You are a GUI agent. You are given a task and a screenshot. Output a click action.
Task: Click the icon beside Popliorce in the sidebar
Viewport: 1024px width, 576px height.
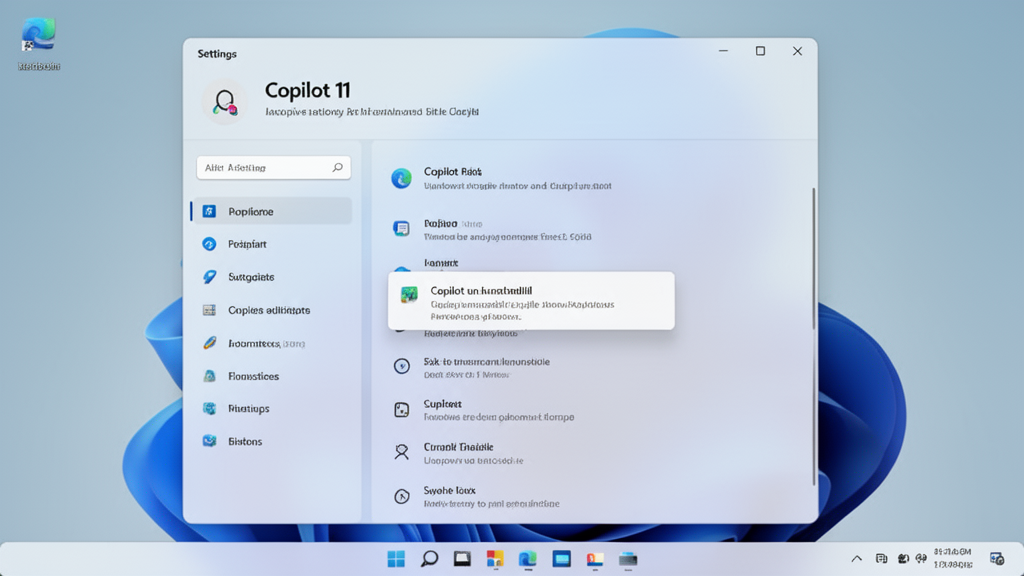[x=209, y=211]
